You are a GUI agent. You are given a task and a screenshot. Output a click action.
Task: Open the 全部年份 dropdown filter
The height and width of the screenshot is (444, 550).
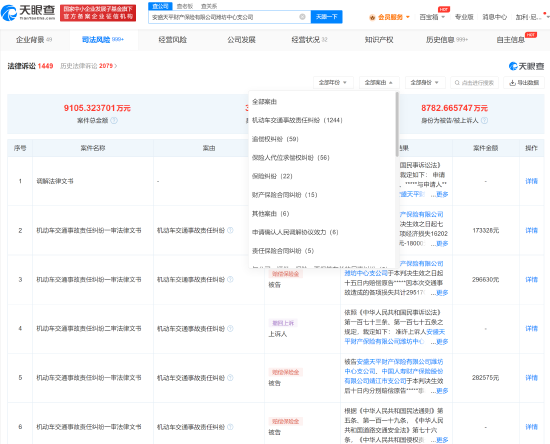[x=333, y=82]
